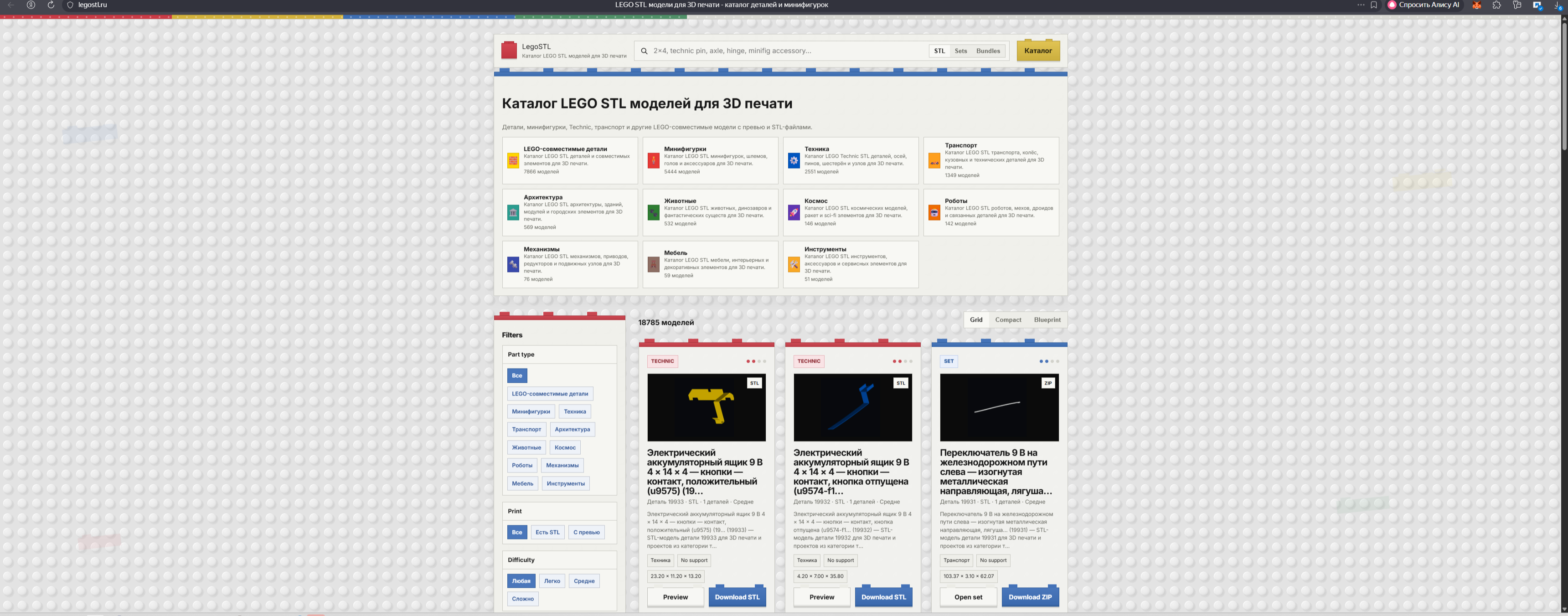The height and width of the screenshot is (616, 1568).
Task: Filter by LEGO-совместимые детали part type chip
Action: tap(550, 394)
